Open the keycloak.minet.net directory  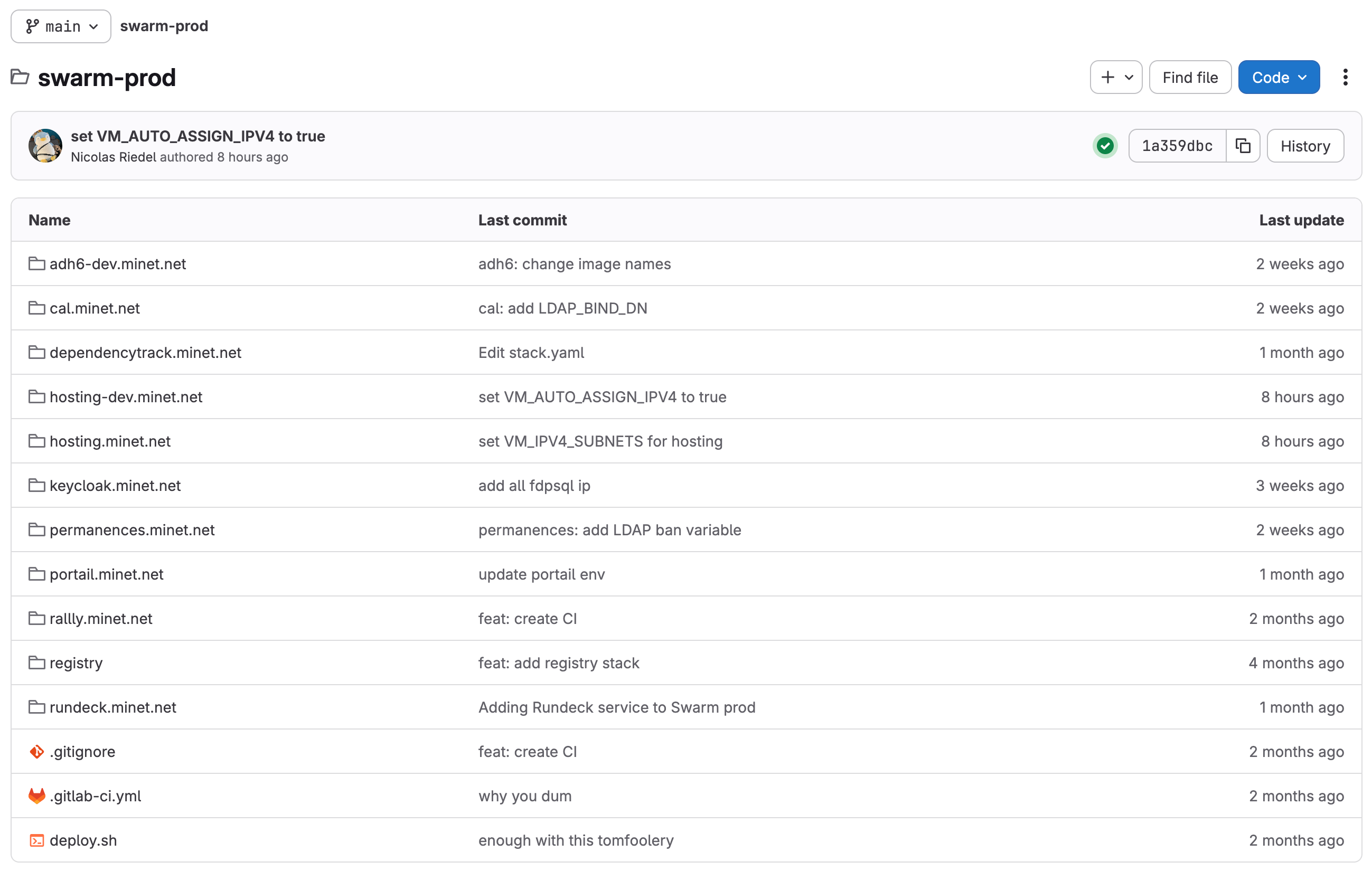[115, 485]
